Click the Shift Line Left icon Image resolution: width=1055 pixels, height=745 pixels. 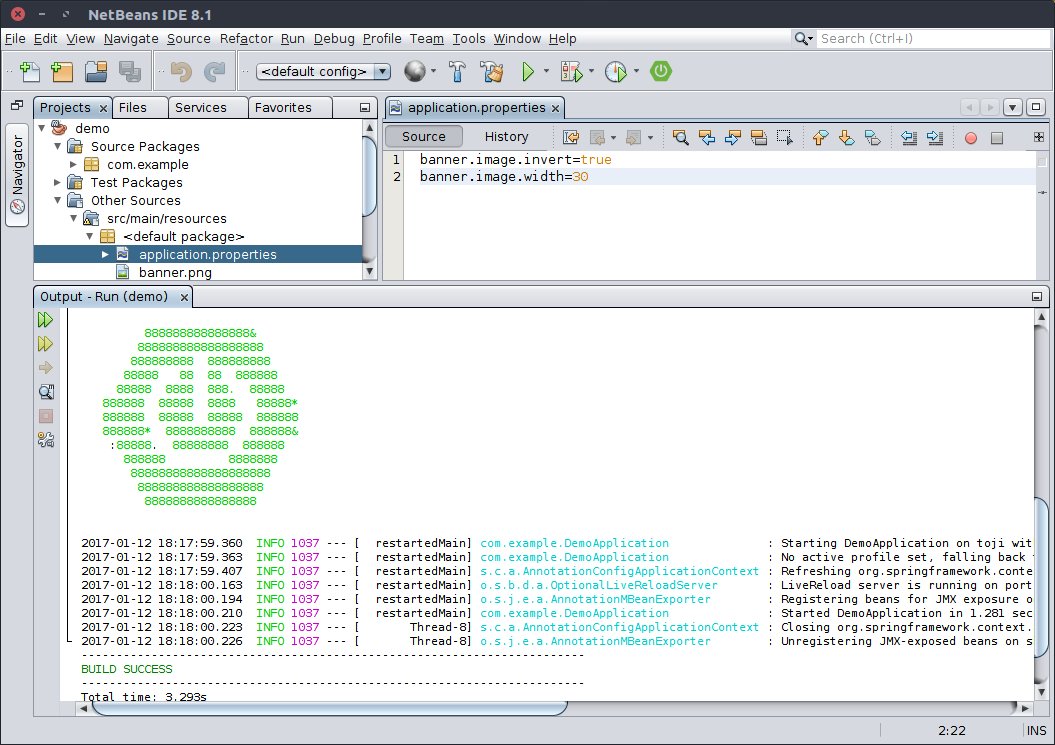[x=909, y=137]
